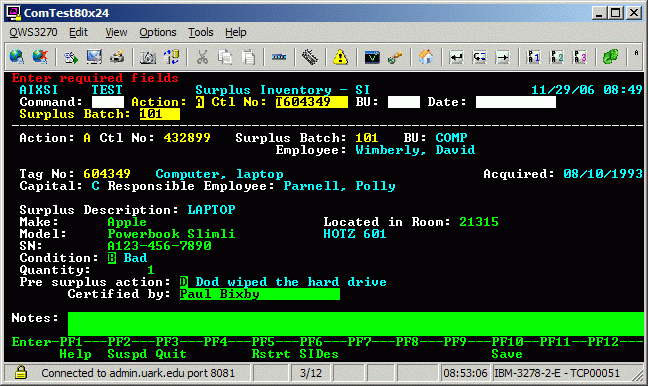The height and width of the screenshot is (386, 648).
Task: Click the blue ruler bar toolbar icon
Action: coord(279,57)
